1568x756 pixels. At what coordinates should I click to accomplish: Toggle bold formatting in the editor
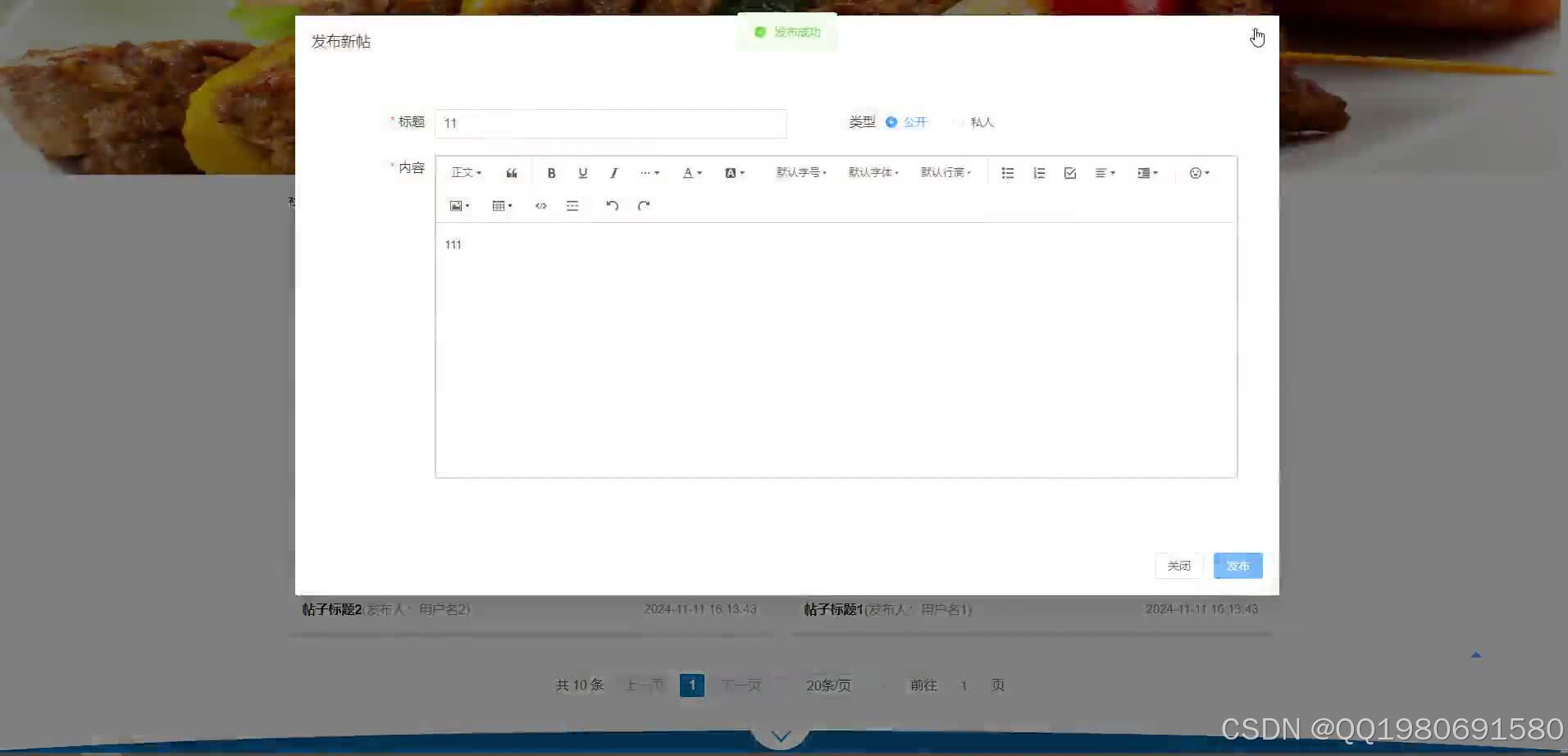(551, 172)
